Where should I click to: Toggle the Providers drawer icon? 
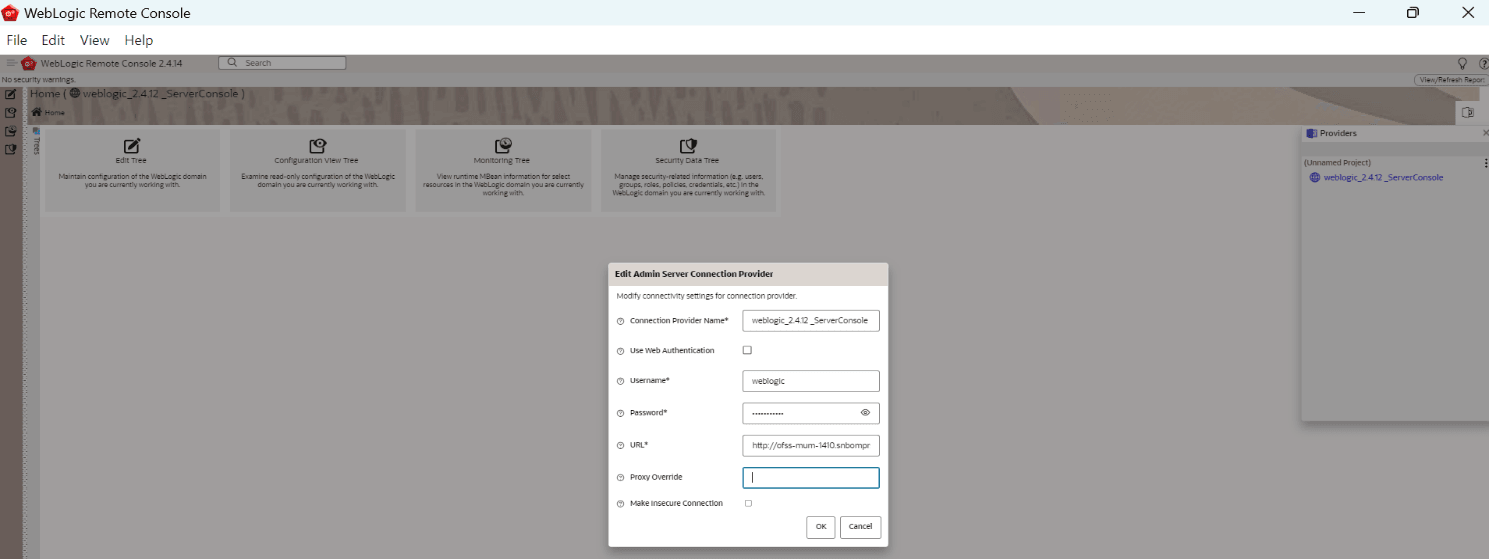coord(1468,112)
